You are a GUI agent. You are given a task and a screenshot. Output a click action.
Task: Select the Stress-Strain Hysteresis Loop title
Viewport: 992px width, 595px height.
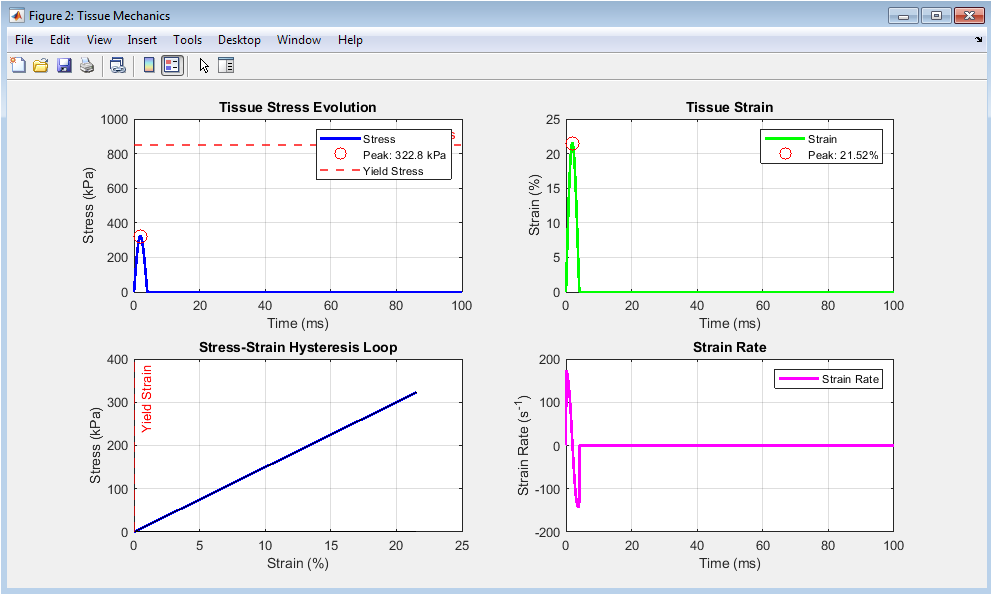(298, 347)
